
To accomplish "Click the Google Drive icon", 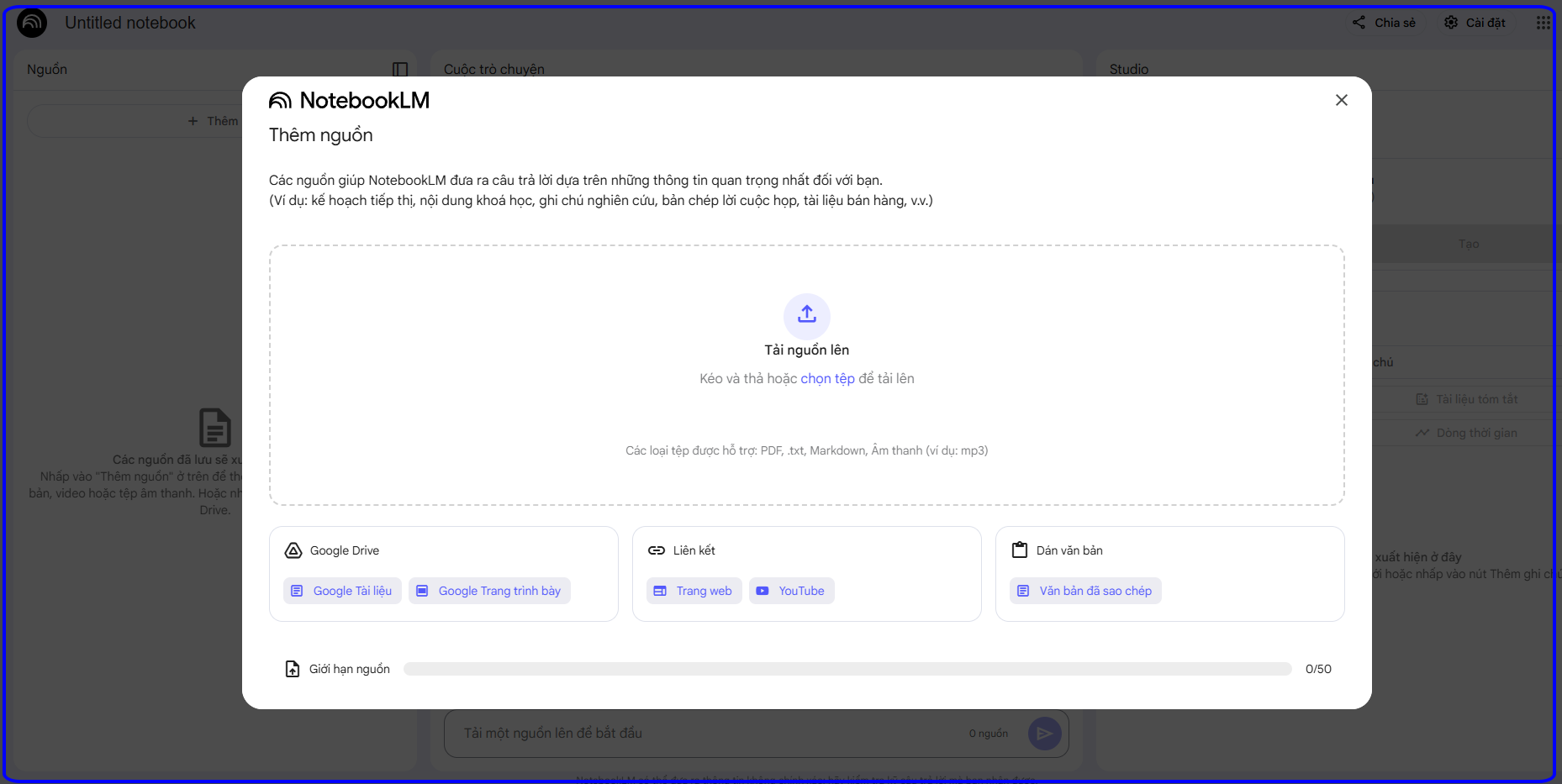I will click(293, 550).
